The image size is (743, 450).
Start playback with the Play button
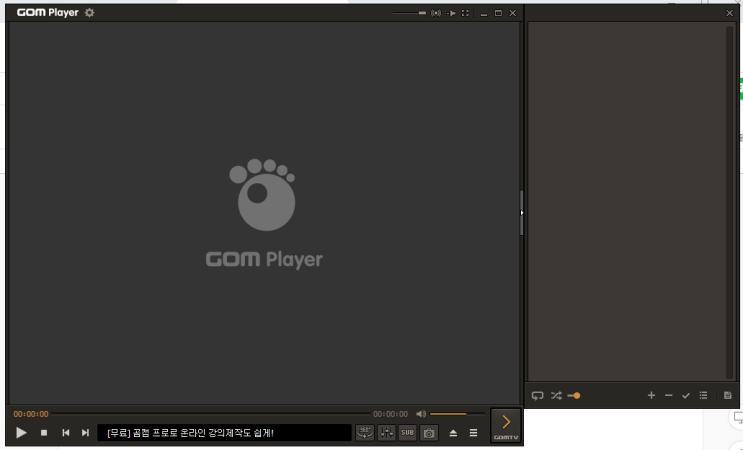[21, 432]
